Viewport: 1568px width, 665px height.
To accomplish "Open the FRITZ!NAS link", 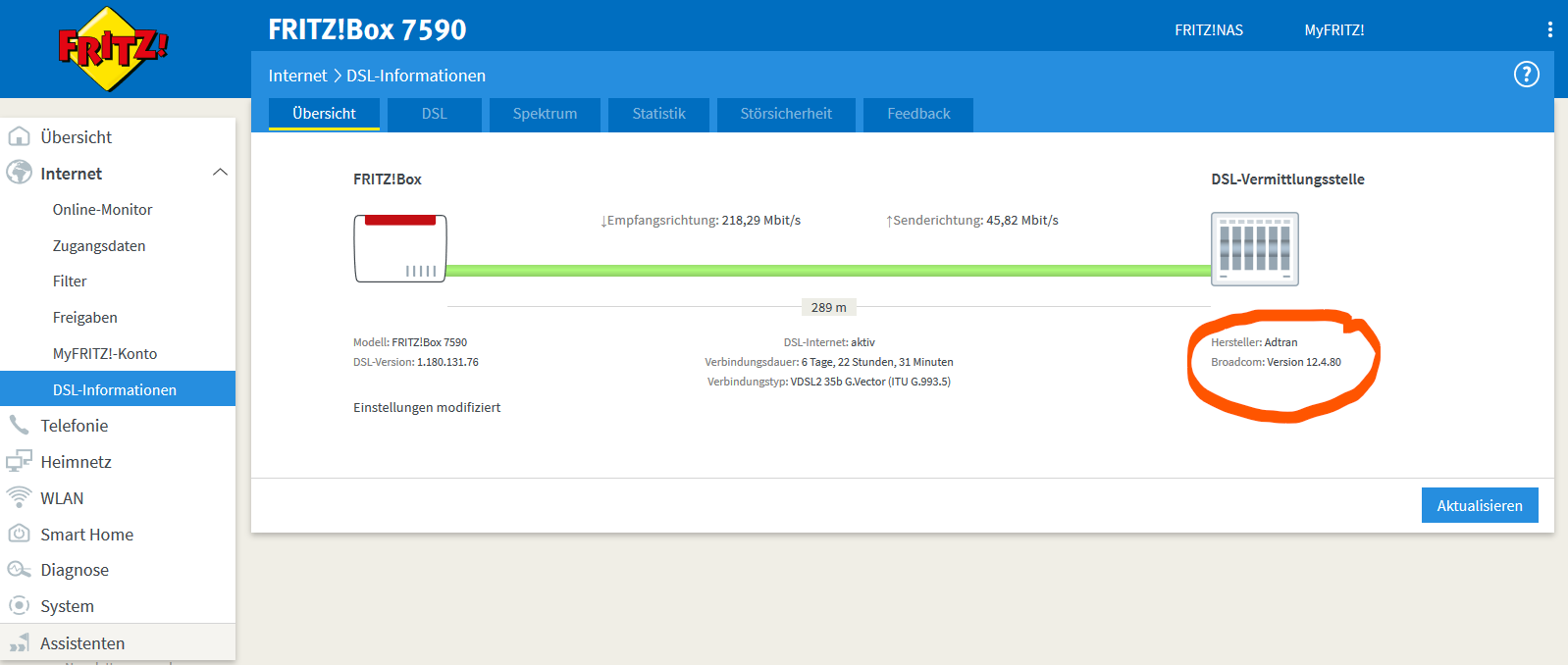I will (1209, 30).
